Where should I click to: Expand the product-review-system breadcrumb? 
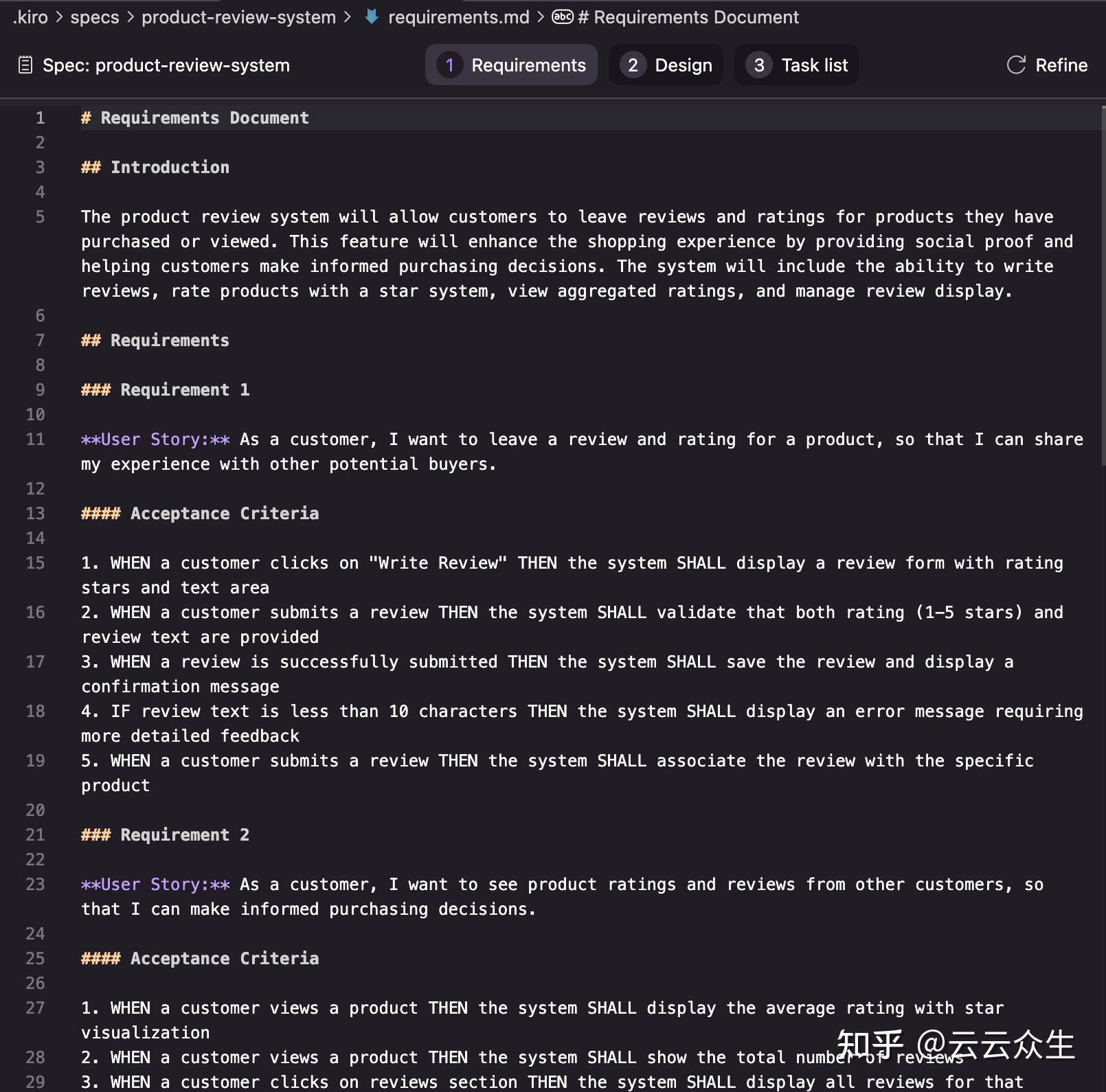(x=238, y=17)
